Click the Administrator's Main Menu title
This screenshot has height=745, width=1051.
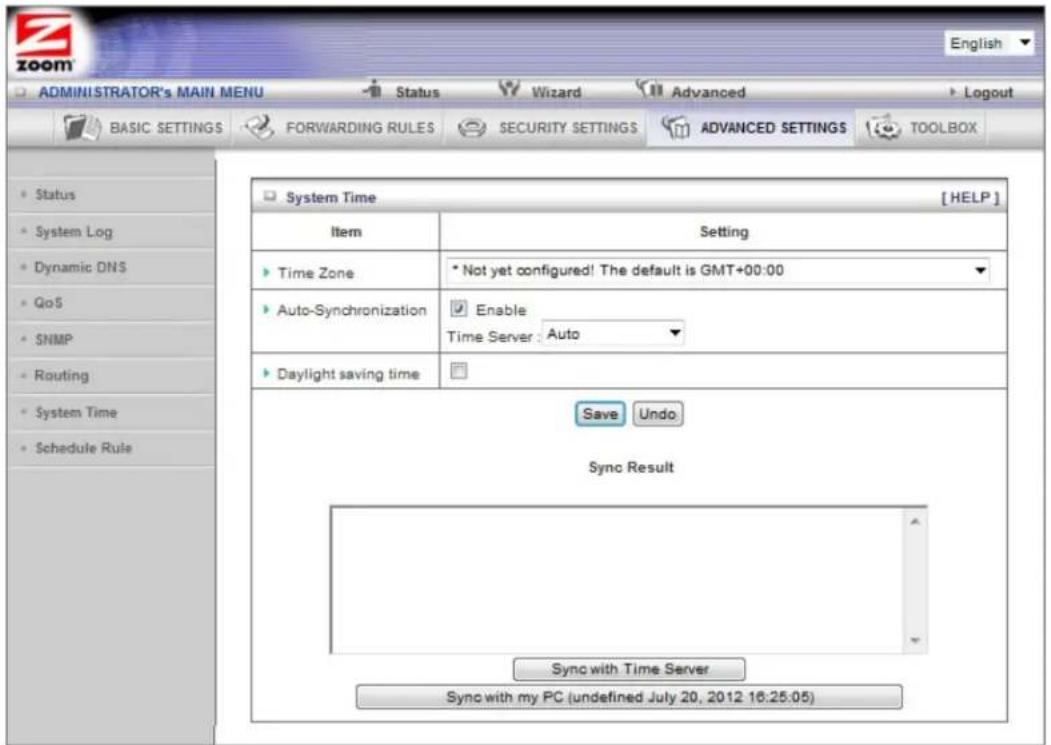coord(151,92)
